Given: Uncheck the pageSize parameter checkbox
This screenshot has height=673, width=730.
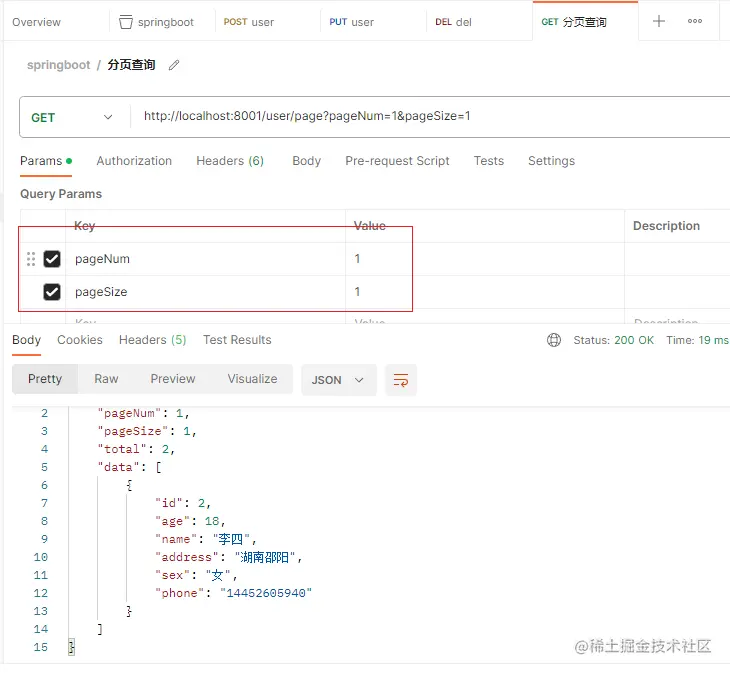Looking at the screenshot, I should click(52, 292).
